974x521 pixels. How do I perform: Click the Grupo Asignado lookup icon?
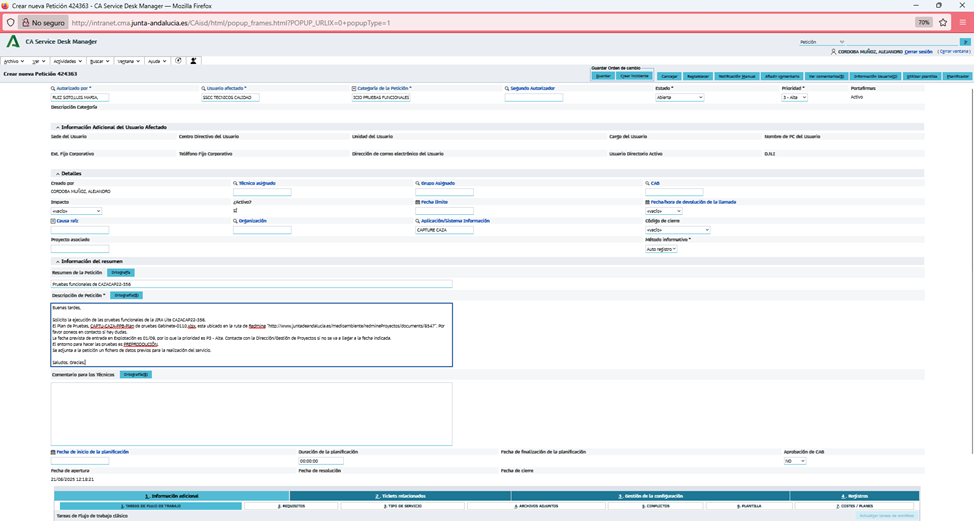[418, 184]
